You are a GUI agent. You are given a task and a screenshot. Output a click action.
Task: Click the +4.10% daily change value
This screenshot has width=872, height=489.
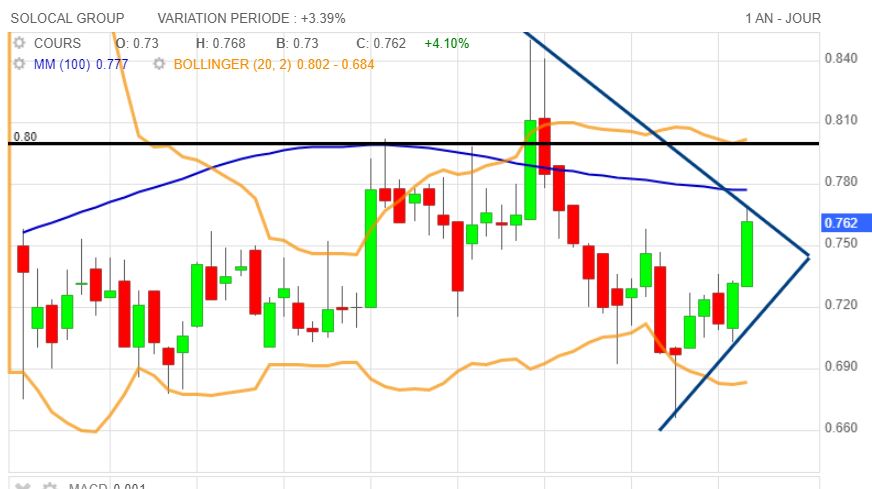447,43
